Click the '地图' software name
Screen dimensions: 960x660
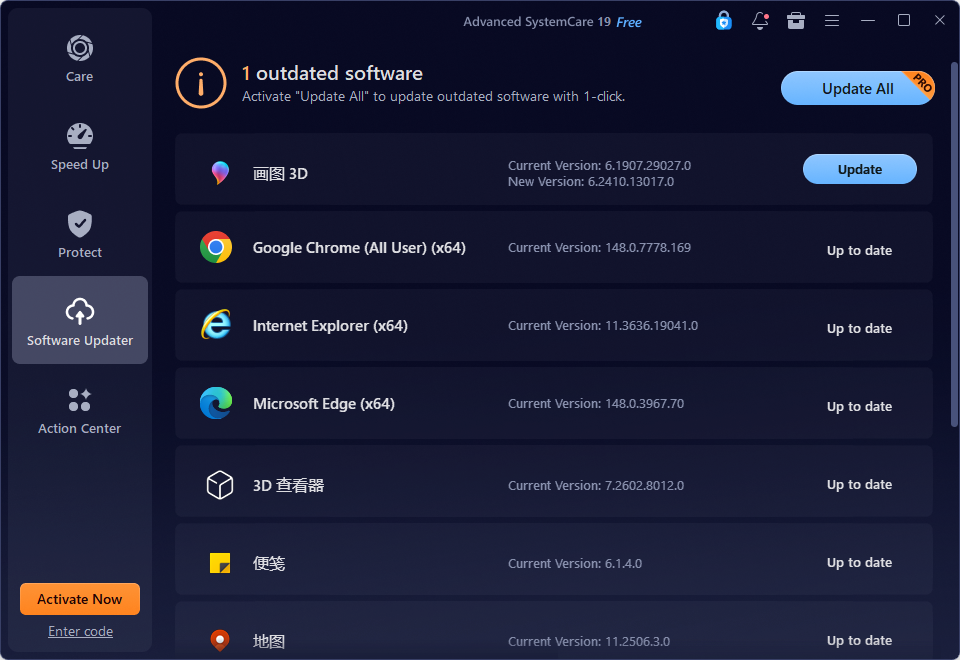coord(269,641)
